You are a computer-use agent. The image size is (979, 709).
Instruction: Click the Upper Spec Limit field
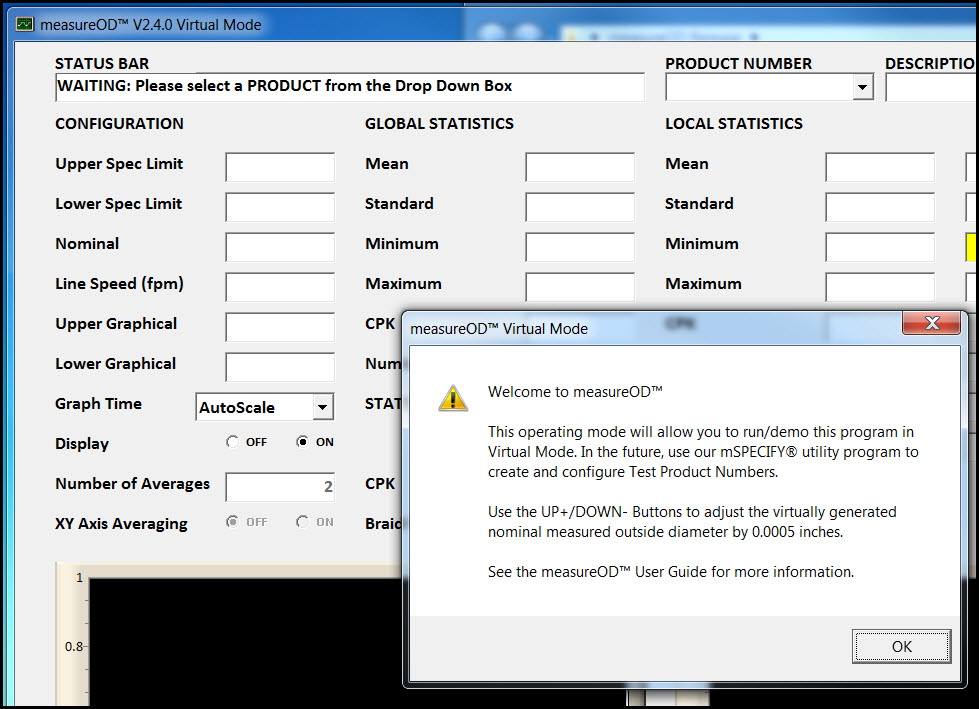[x=280, y=167]
